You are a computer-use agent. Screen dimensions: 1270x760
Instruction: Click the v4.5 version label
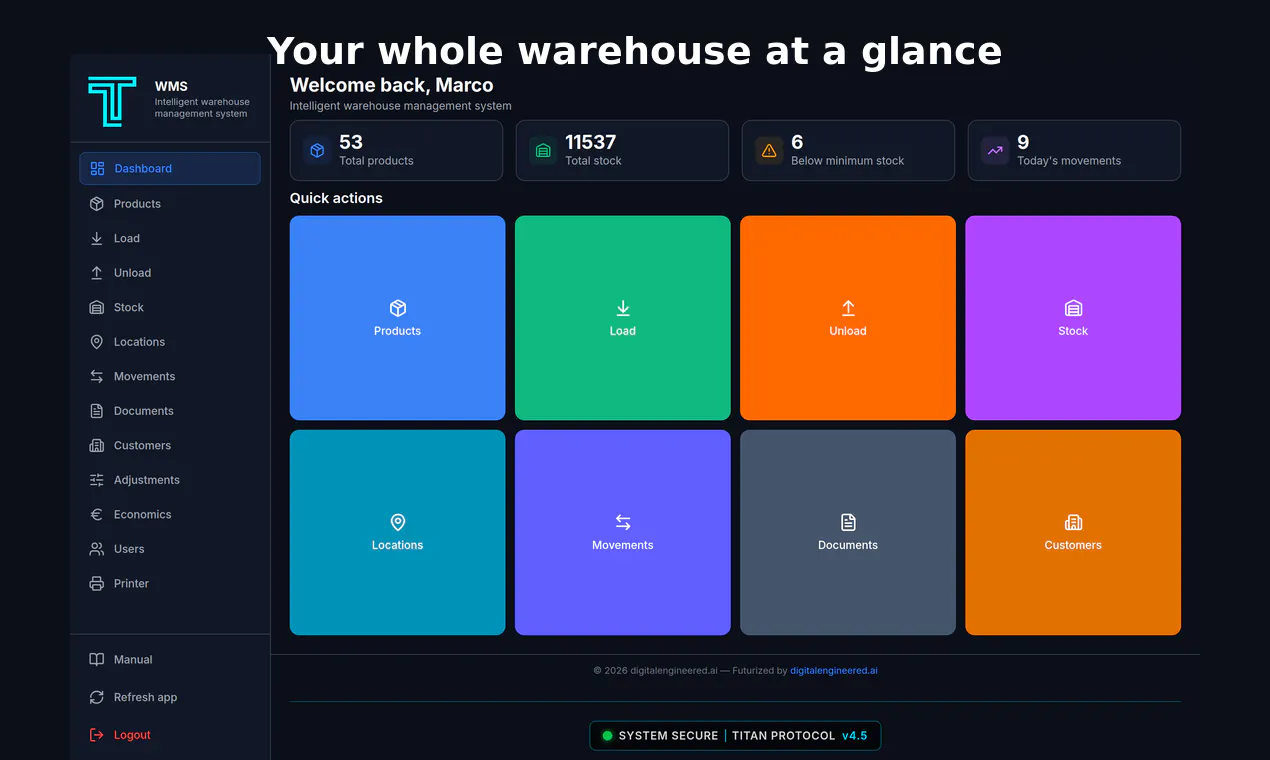[x=855, y=736]
